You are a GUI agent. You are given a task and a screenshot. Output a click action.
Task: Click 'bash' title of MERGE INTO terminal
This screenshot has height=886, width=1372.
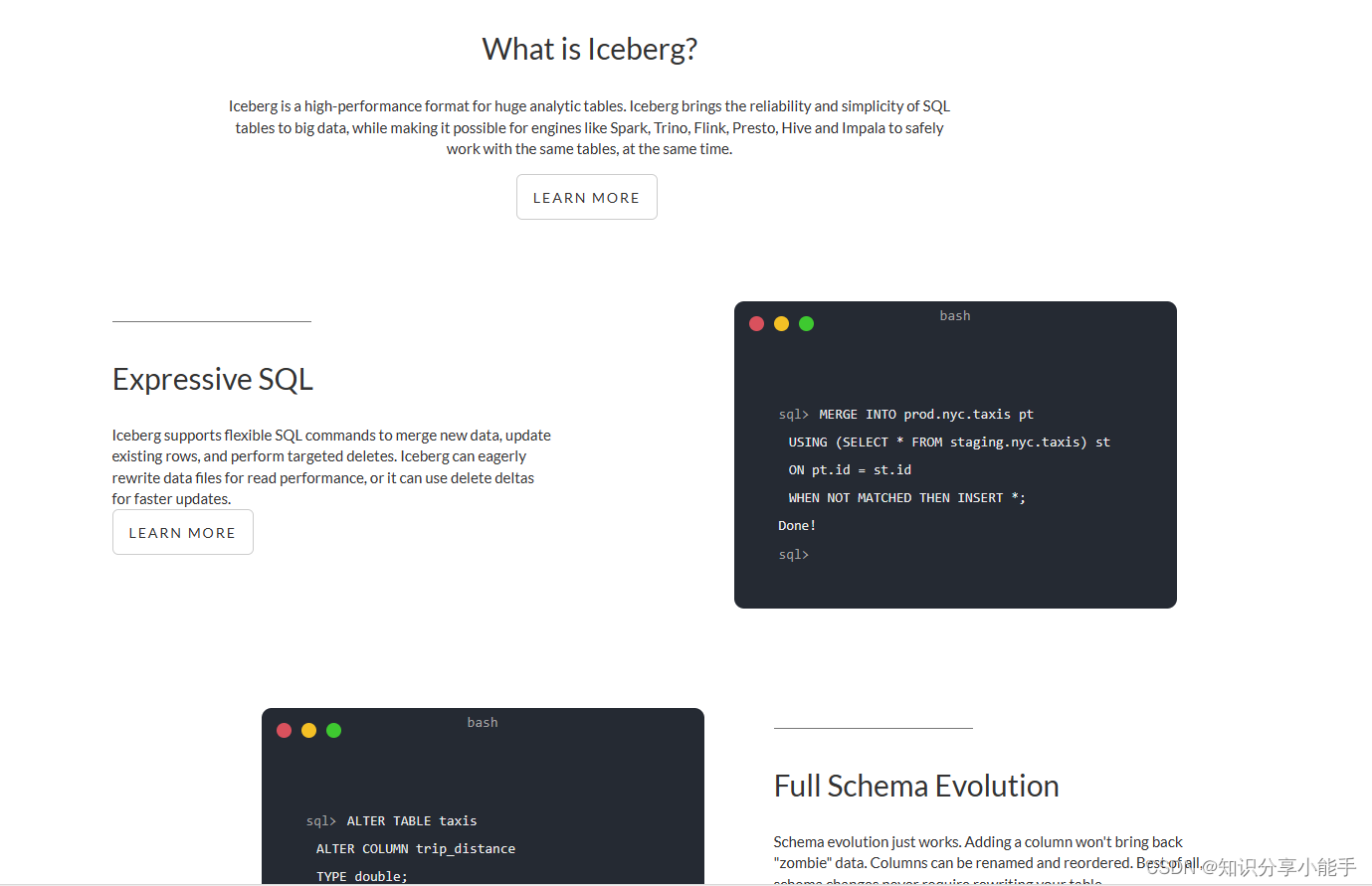pos(955,315)
